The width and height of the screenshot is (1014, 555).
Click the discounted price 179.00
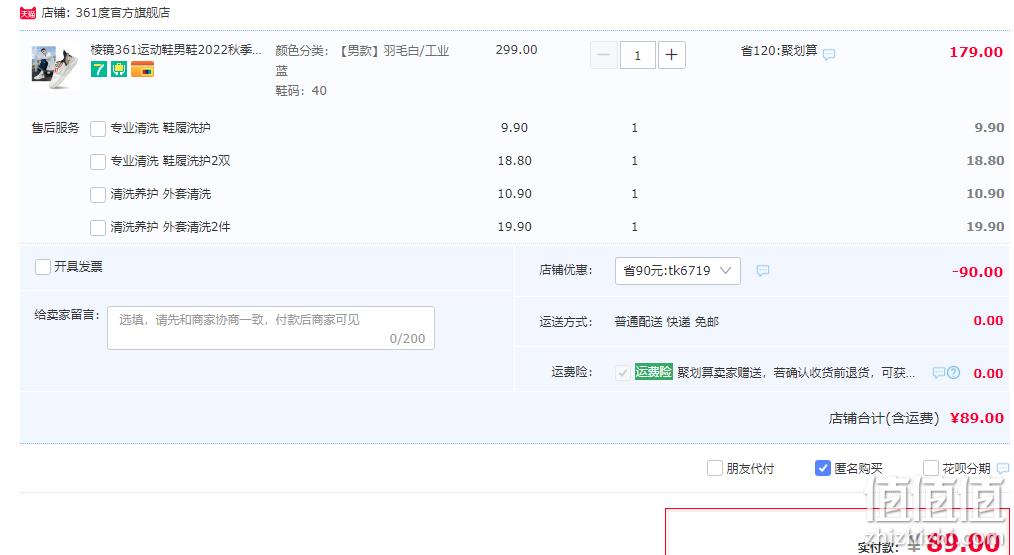pos(976,52)
